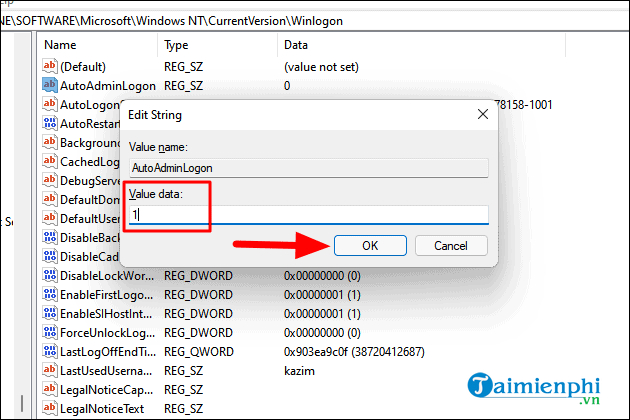This screenshot has width=630, height=420.
Task: Select the (Default) value name
Action: click(83, 67)
